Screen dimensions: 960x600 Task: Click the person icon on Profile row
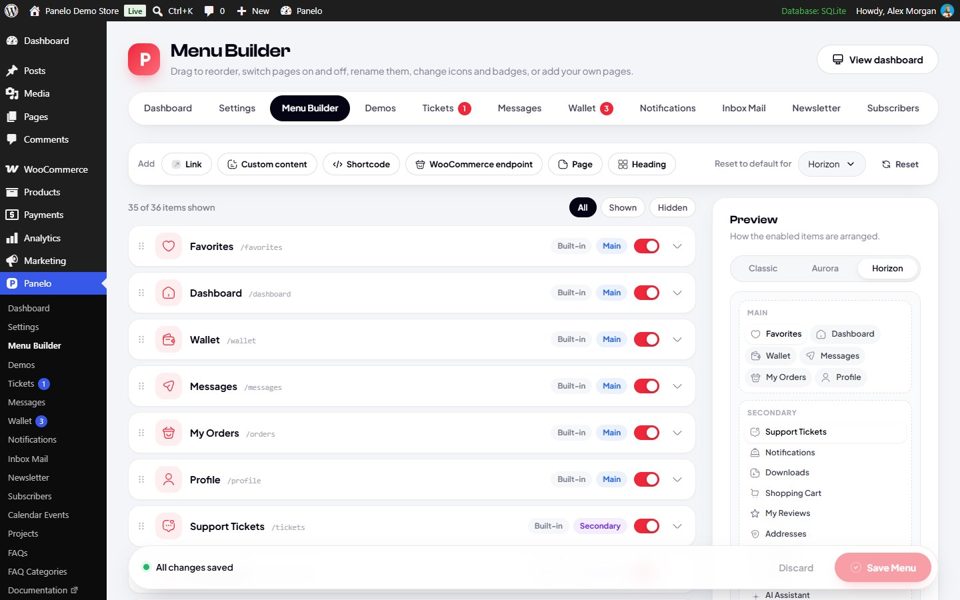click(x=168, y=479)
